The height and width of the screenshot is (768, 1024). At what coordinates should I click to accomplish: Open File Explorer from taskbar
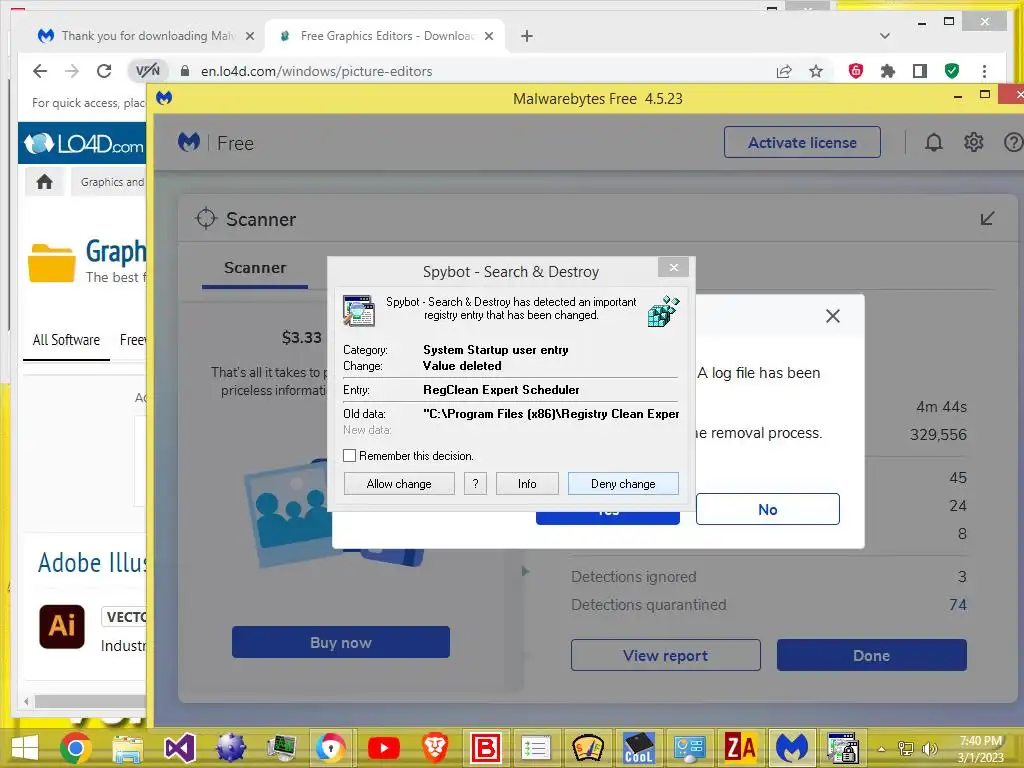click(x=128, y=748)
